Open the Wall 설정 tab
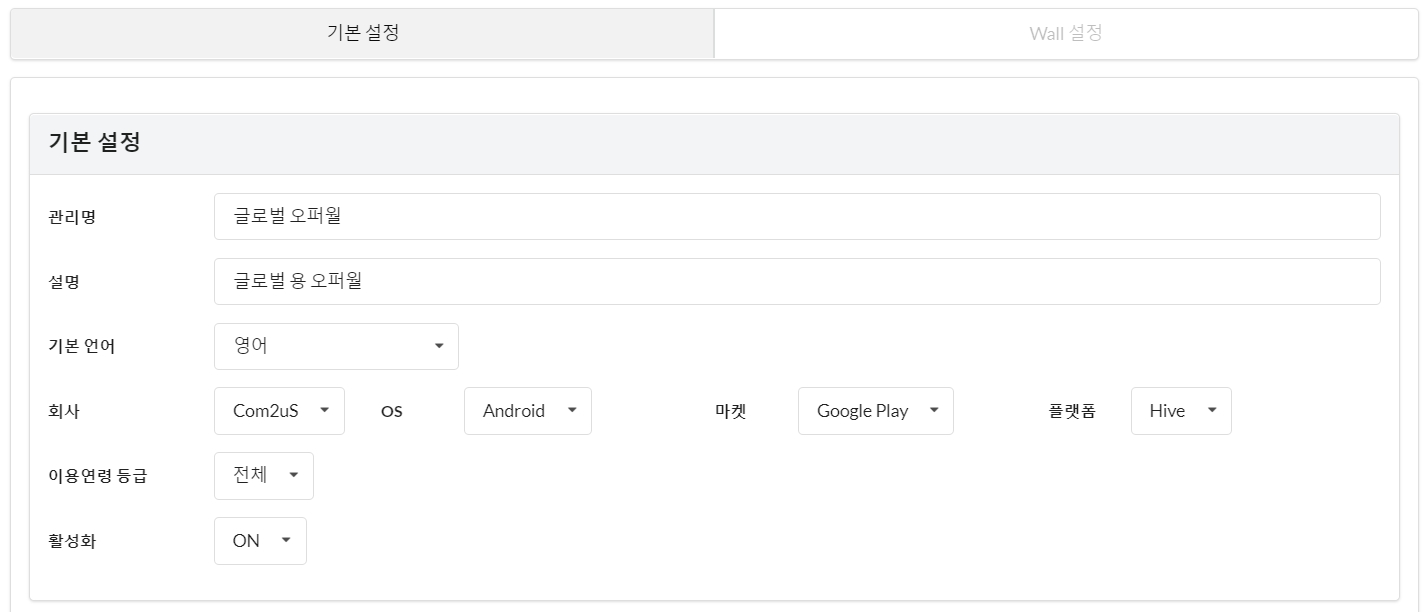The width and height of the screenshot is (1428, 612). tap(1066, 33)
